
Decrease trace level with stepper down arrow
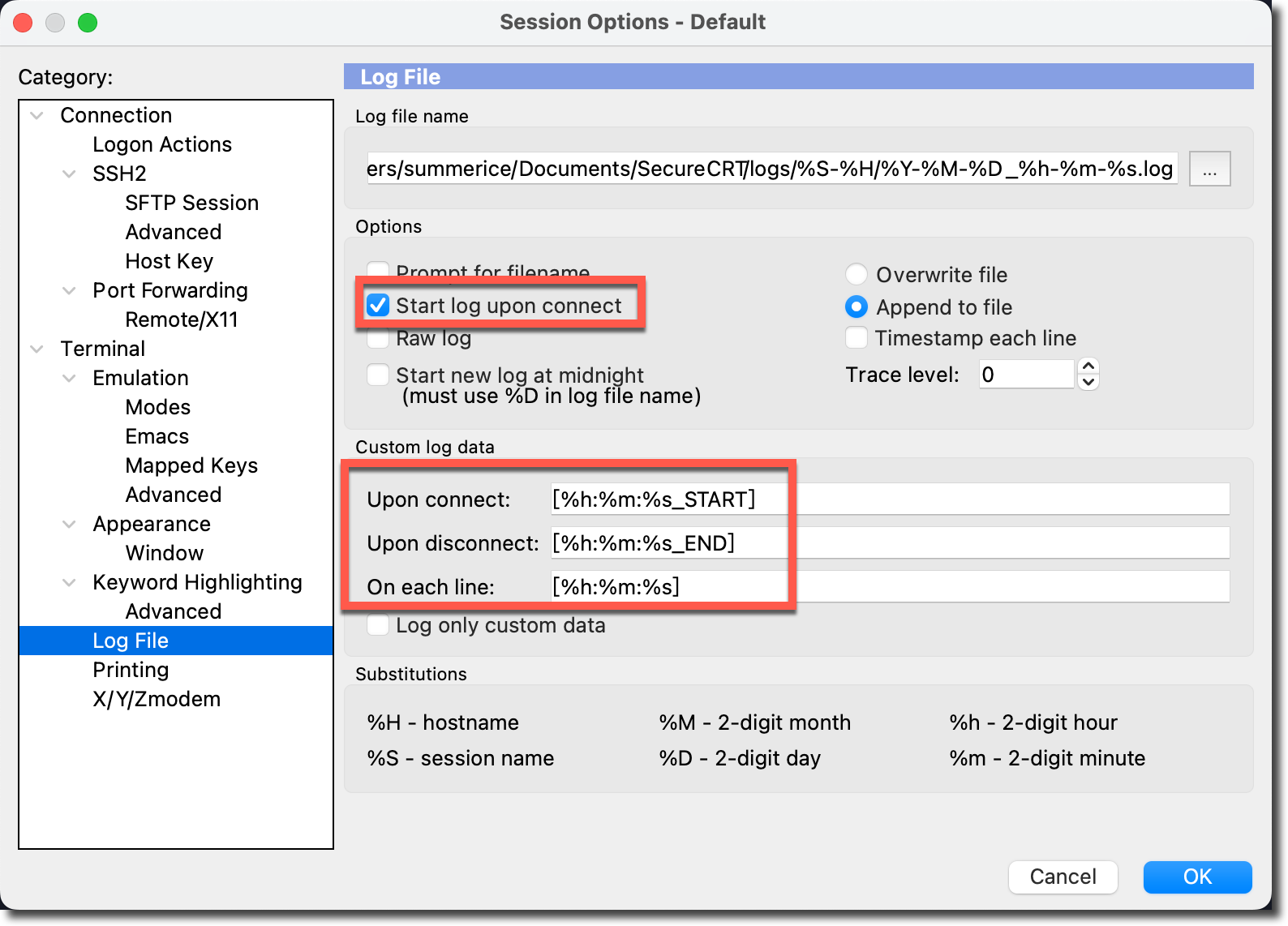tap(1088, 382)
